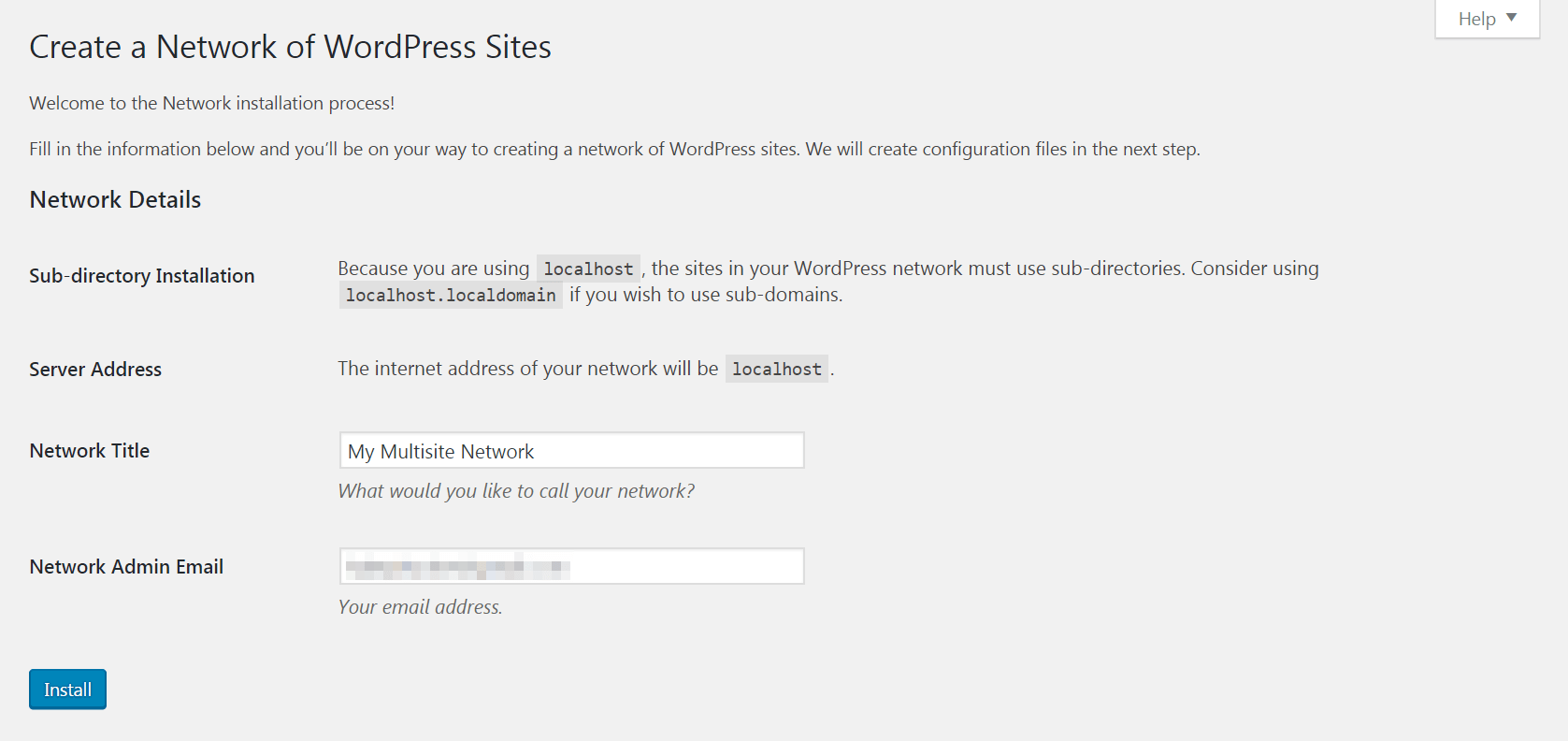Click the 'Your email address.' hint text
1568x741 pixels.
[420, 607]
